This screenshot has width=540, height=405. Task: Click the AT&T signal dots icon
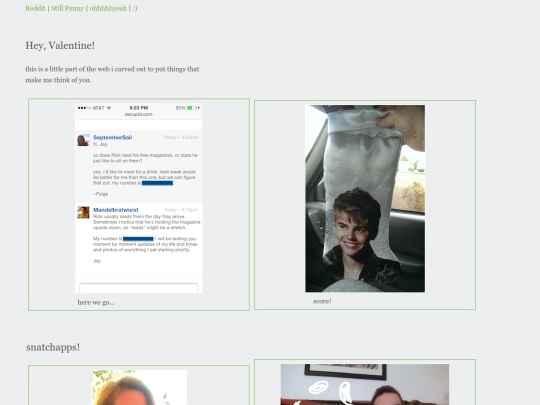pyautogui.click(x=84, y=108)
